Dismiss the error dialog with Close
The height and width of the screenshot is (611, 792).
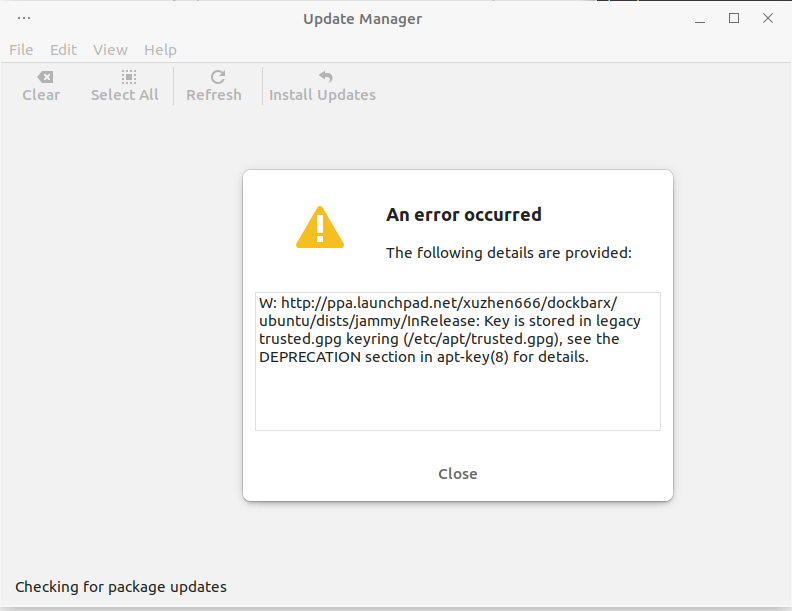[457, 474]
